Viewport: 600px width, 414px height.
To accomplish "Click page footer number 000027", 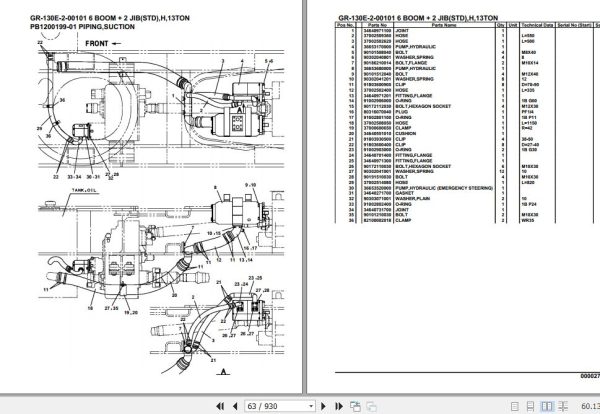I will (590, 377).
